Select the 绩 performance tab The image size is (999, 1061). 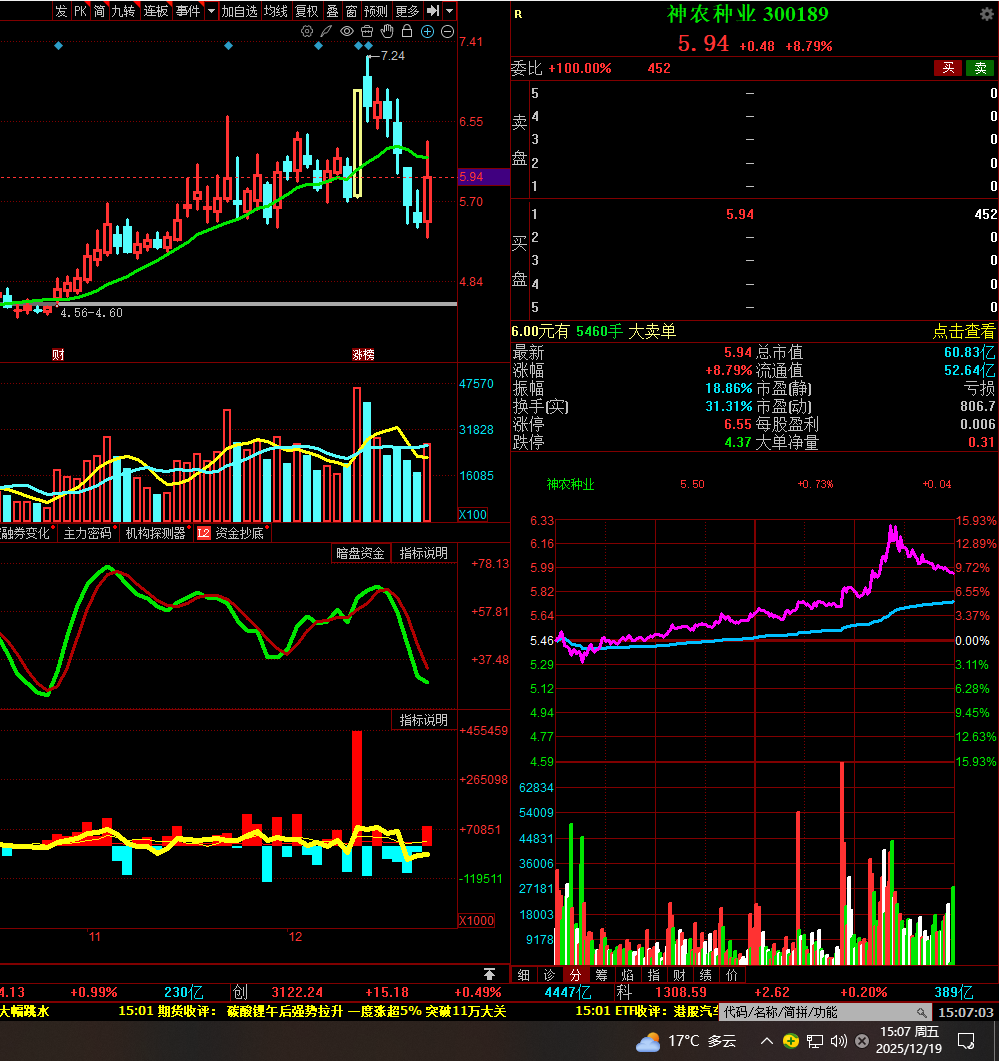coord(705,974)
